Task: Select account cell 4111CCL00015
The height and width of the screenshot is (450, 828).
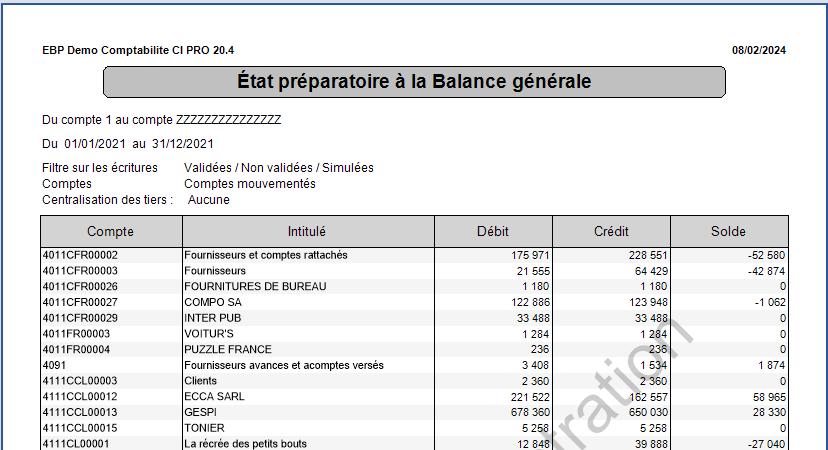Action: tap(80, 428)
